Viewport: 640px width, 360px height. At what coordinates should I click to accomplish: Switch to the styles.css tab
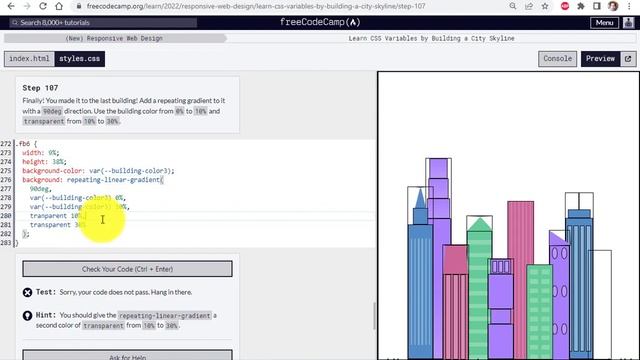[x=80, y=59]
